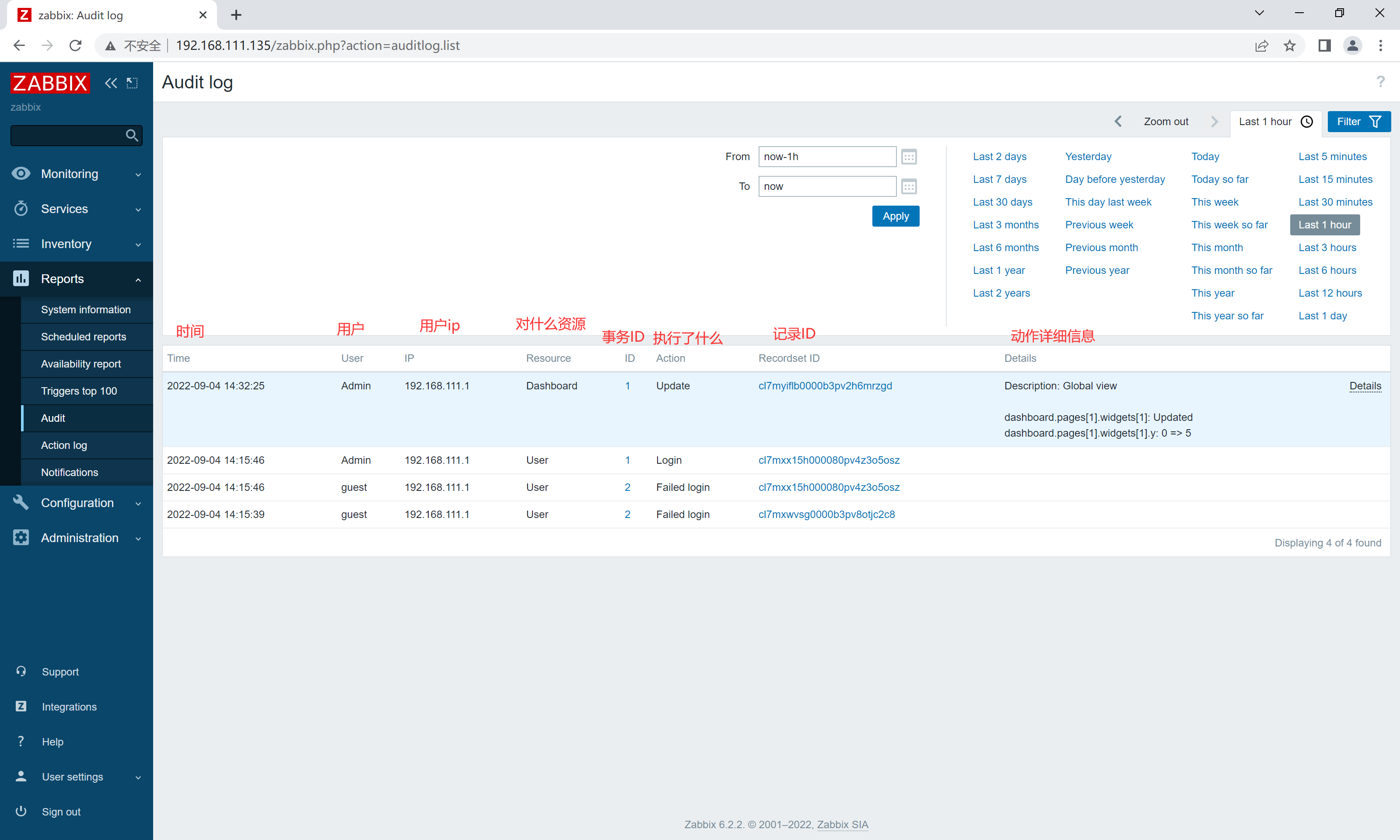Open browser side panel icon
The width and height of the screenshot is (1400, 840).
pyautogui.click(x=1324, y=45)
